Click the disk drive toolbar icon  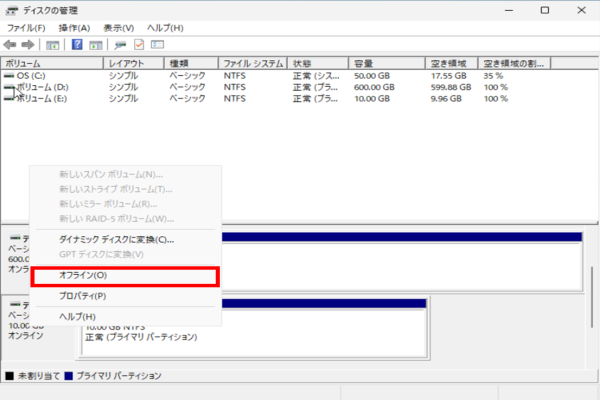click(x=120, y=45)
